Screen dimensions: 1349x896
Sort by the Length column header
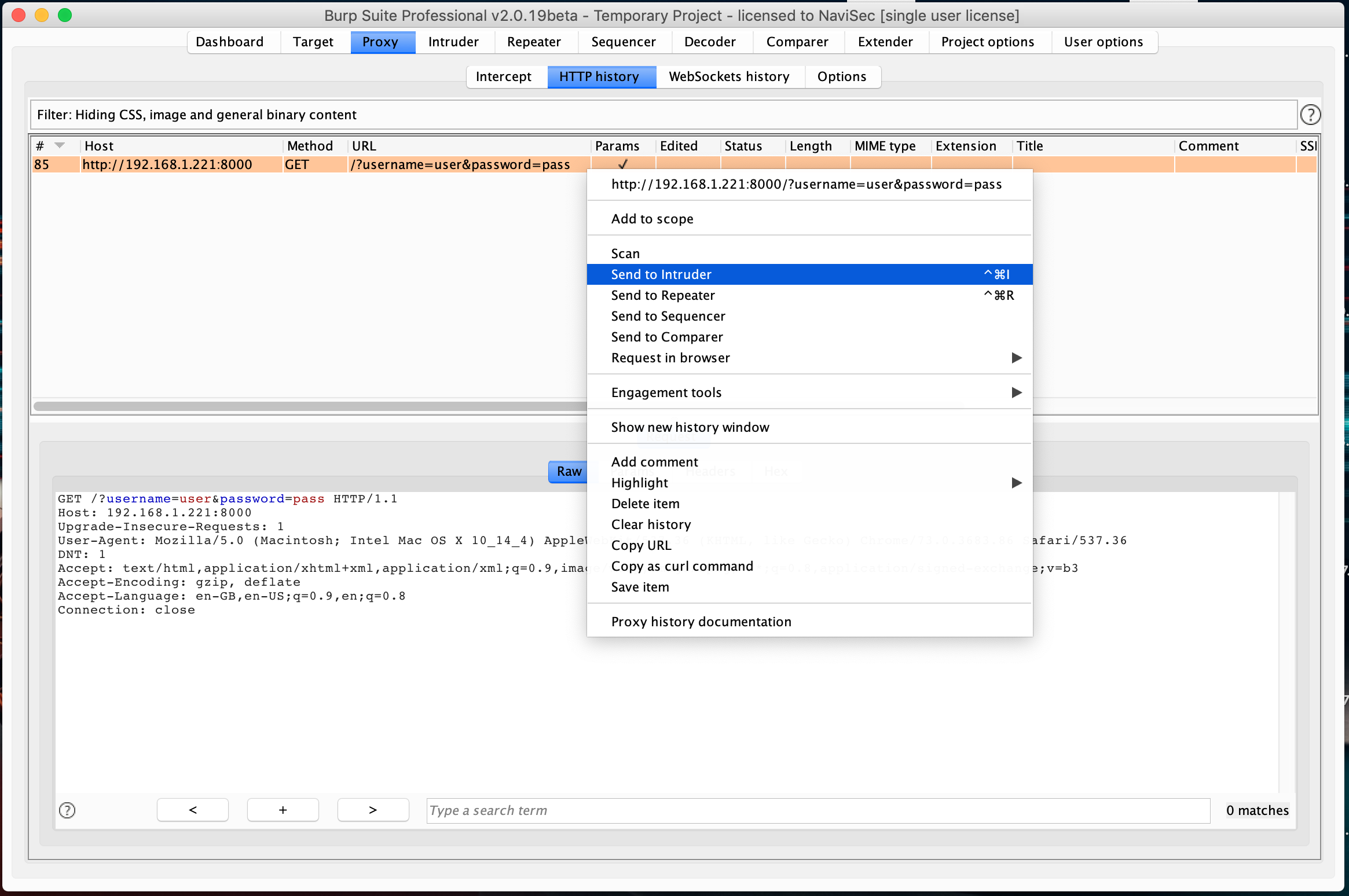coord(818,146)
